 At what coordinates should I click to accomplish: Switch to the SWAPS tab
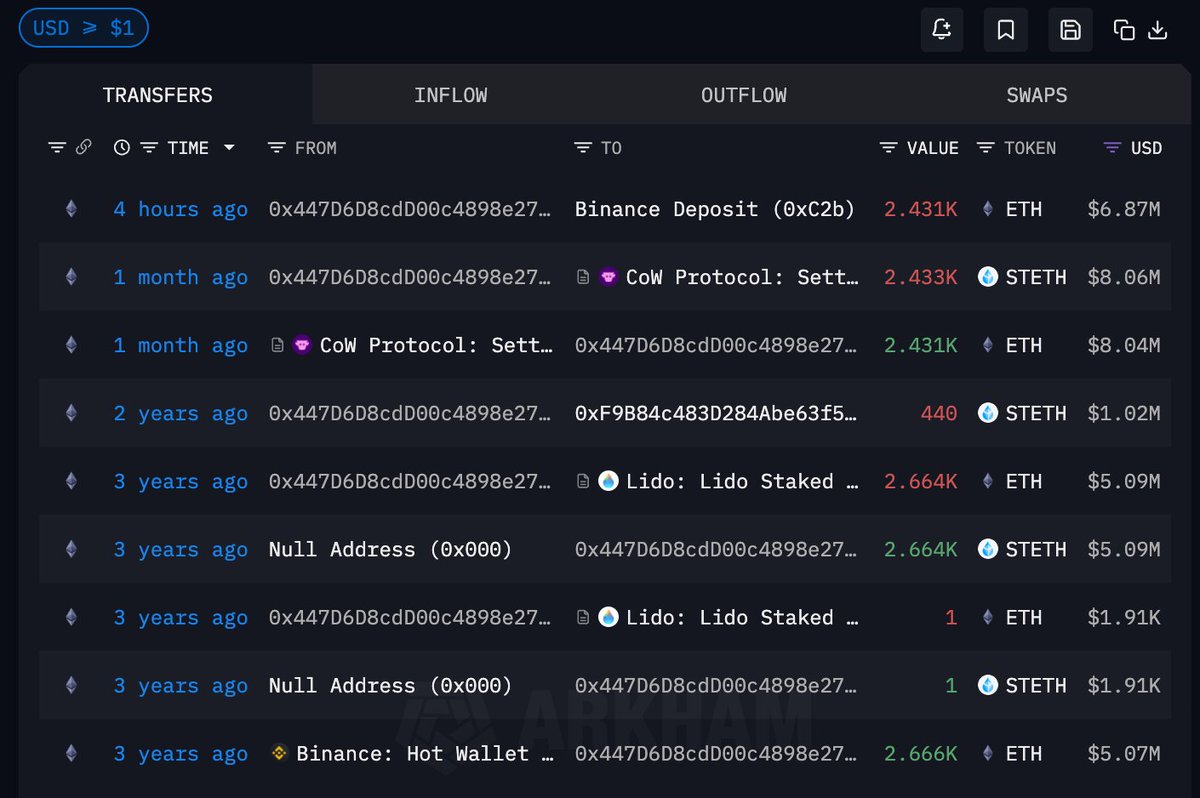coord(1037,95)
